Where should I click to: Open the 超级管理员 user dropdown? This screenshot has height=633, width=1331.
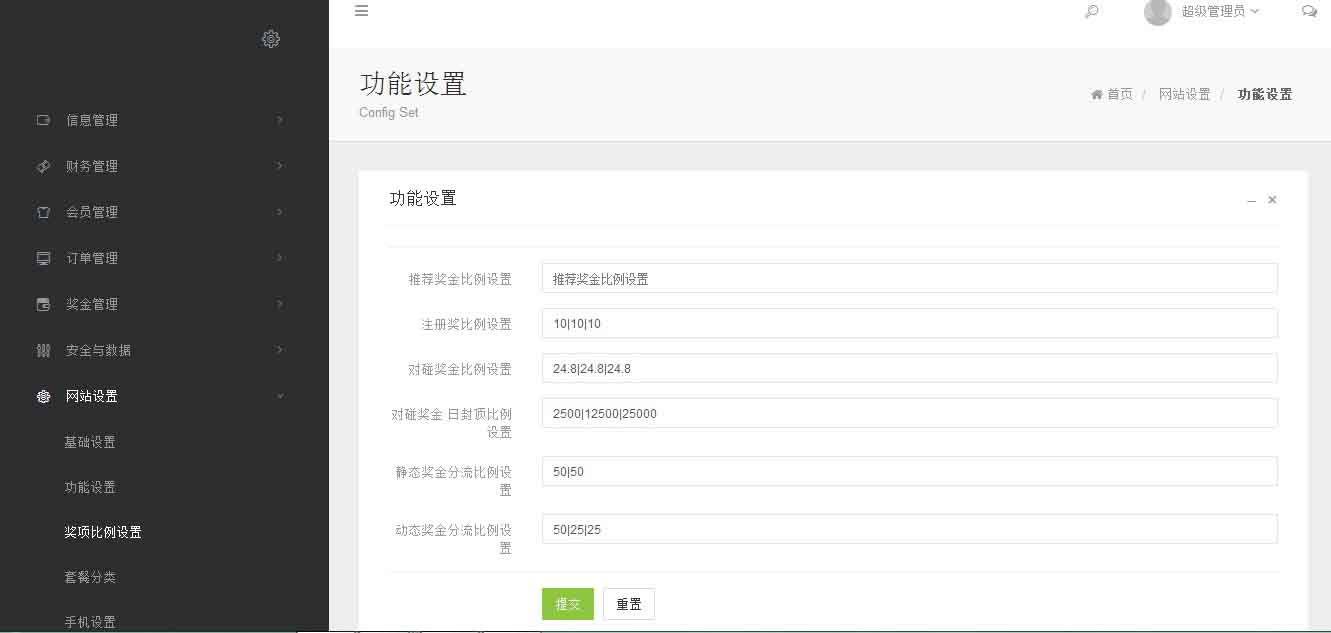1219,12
